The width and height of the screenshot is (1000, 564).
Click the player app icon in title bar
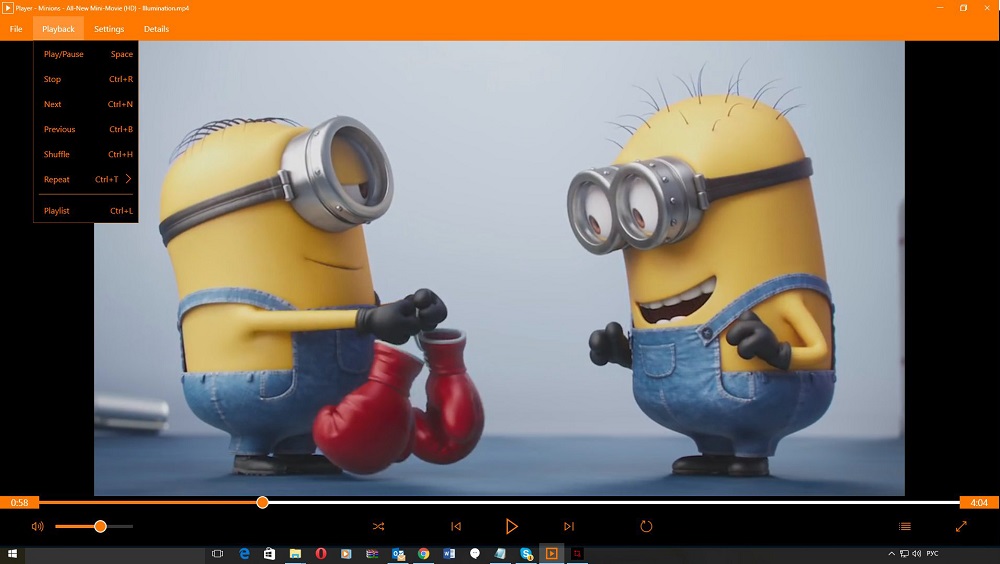(x=8, y=8)
